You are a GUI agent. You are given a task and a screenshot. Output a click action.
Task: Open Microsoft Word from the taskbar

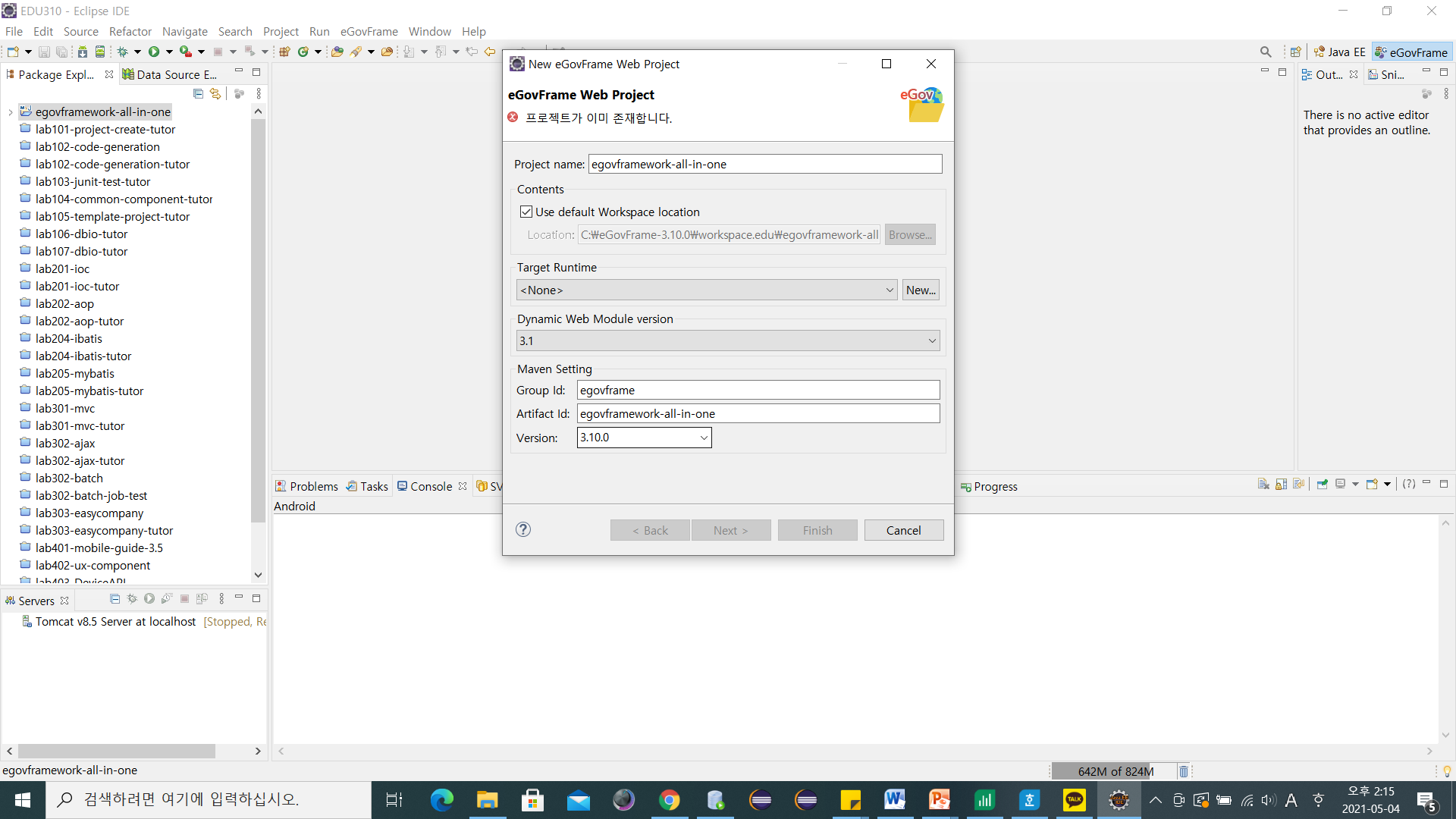(894, 799)
